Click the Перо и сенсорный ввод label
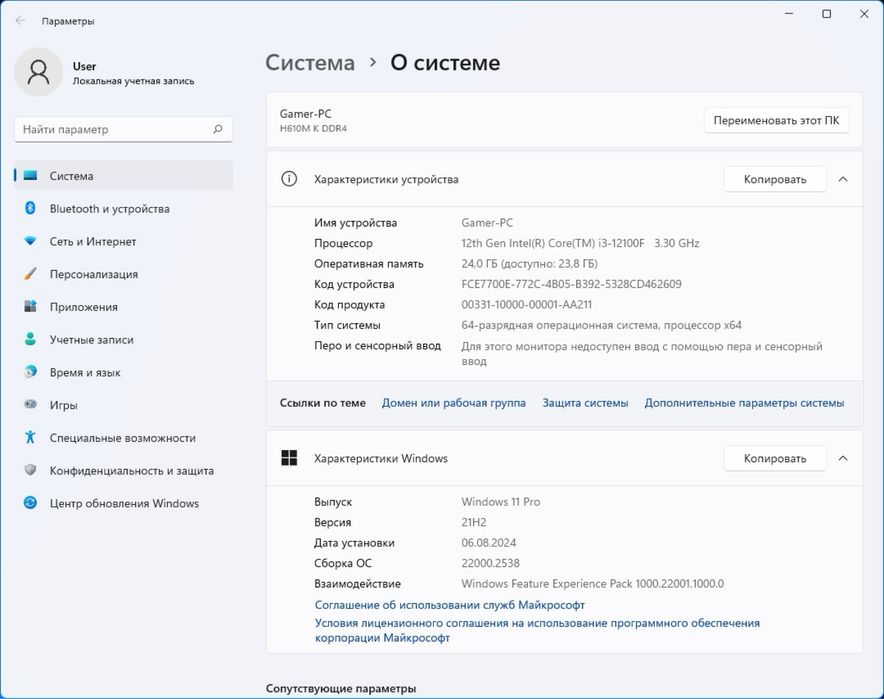884x699 pixels. (377, 346)
